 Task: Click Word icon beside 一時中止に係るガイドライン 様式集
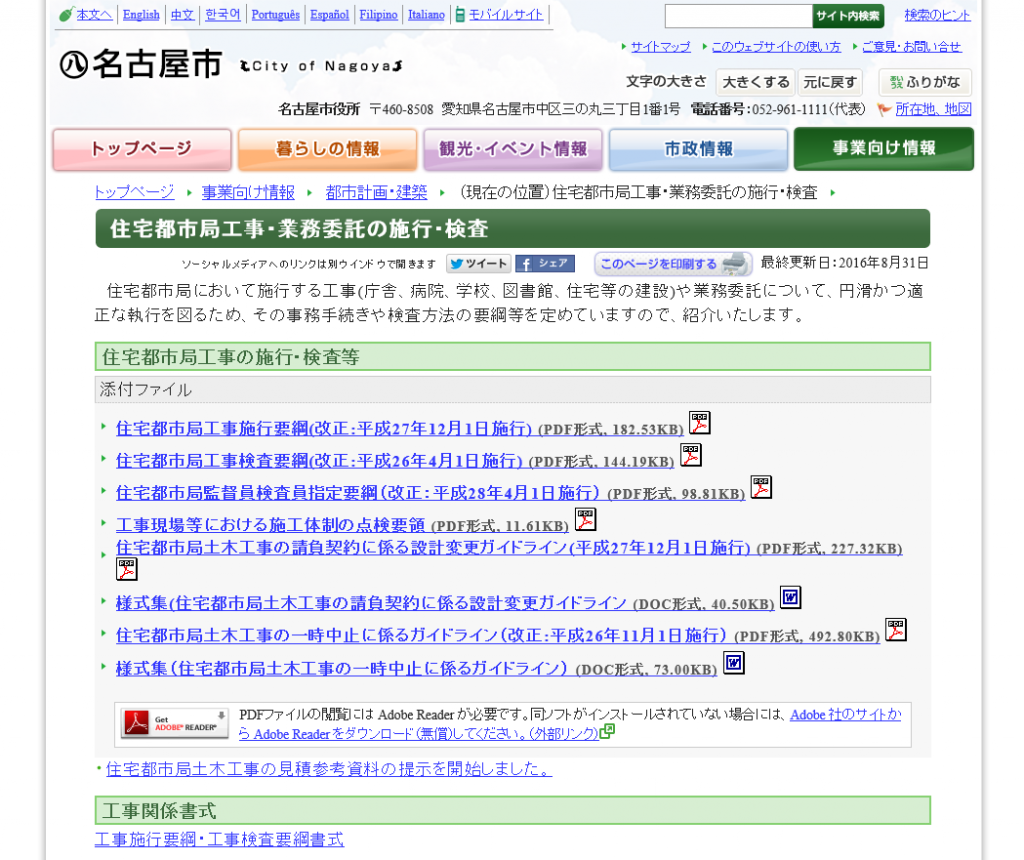734,663
